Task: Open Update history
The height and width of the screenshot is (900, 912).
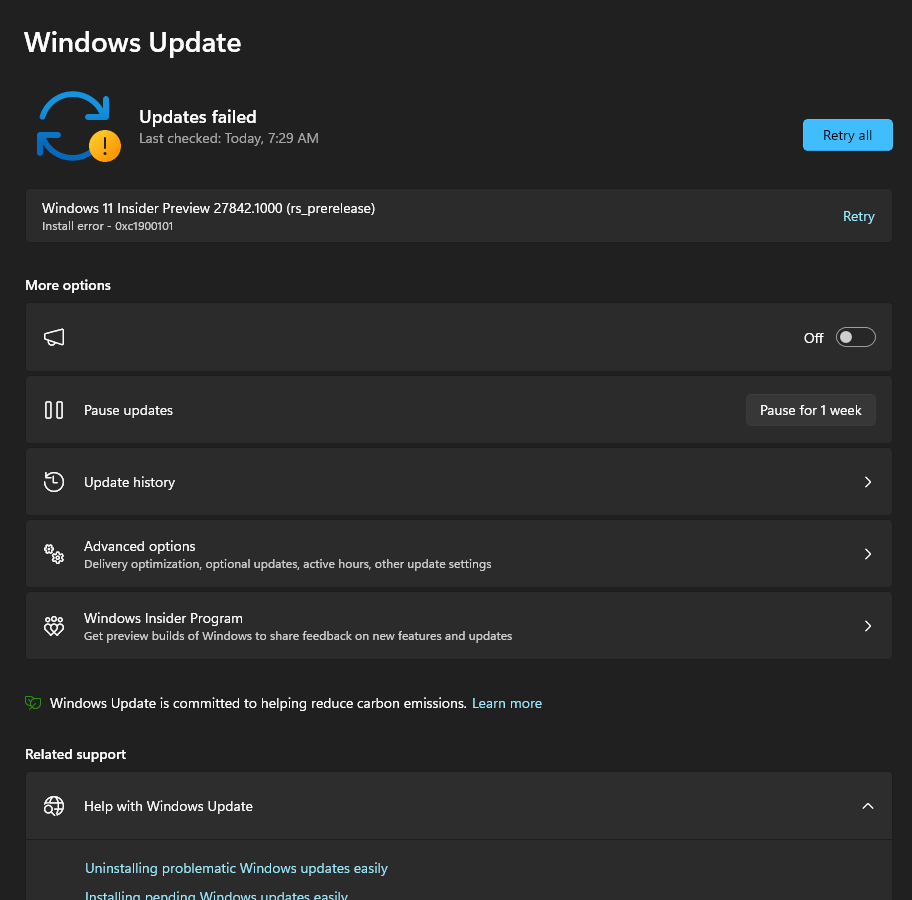Action: click(458, 482)
